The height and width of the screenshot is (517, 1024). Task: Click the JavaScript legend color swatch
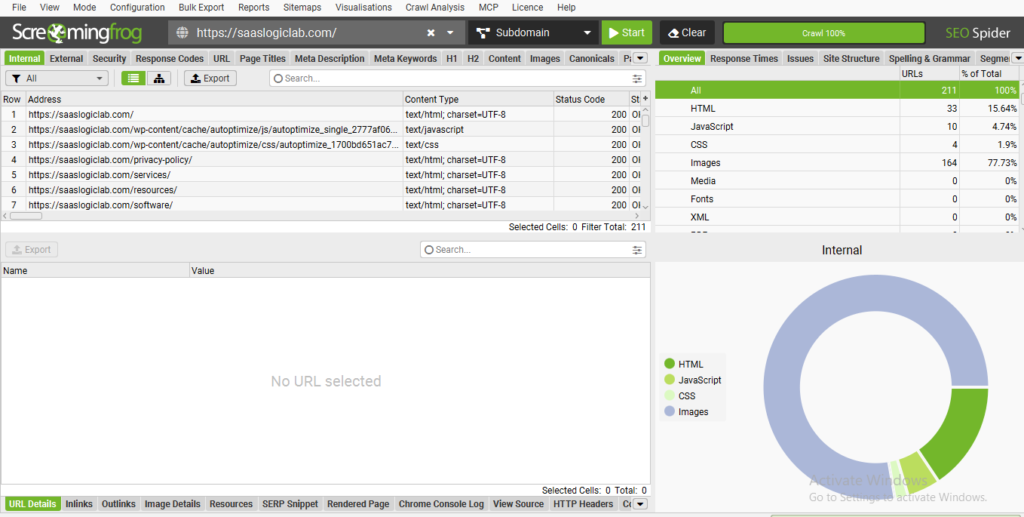click(x=669, y=379)
